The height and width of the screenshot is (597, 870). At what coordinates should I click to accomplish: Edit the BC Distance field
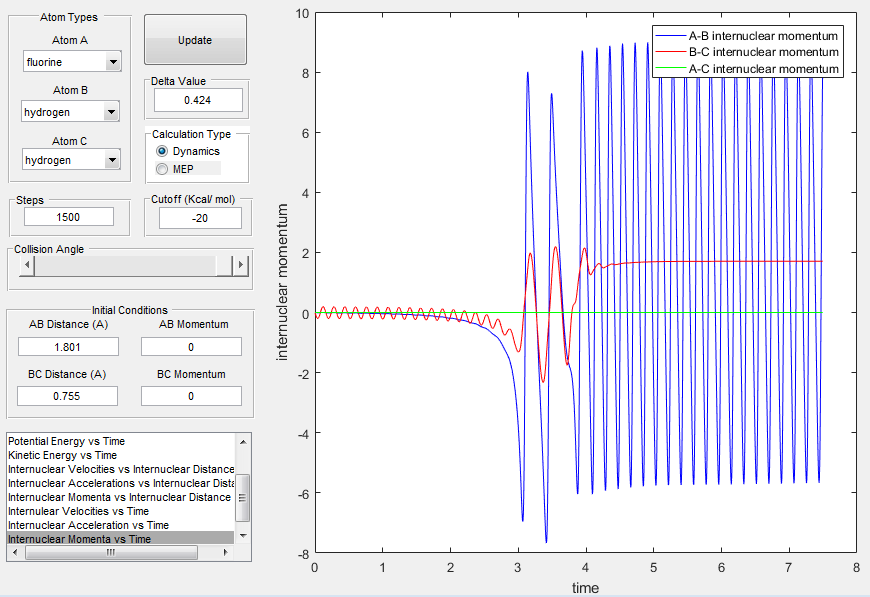(67, 396)
